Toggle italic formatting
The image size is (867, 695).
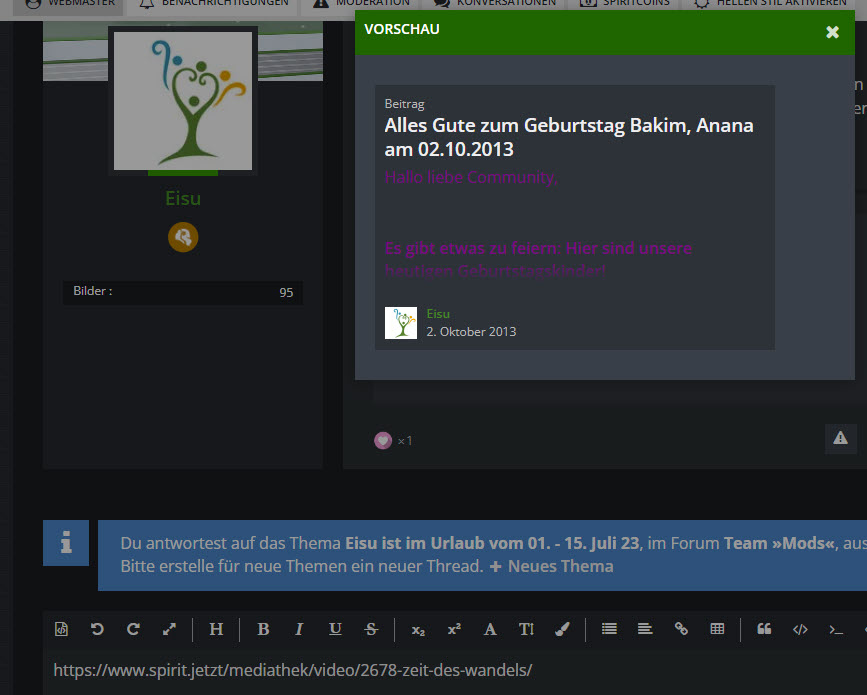299,629
